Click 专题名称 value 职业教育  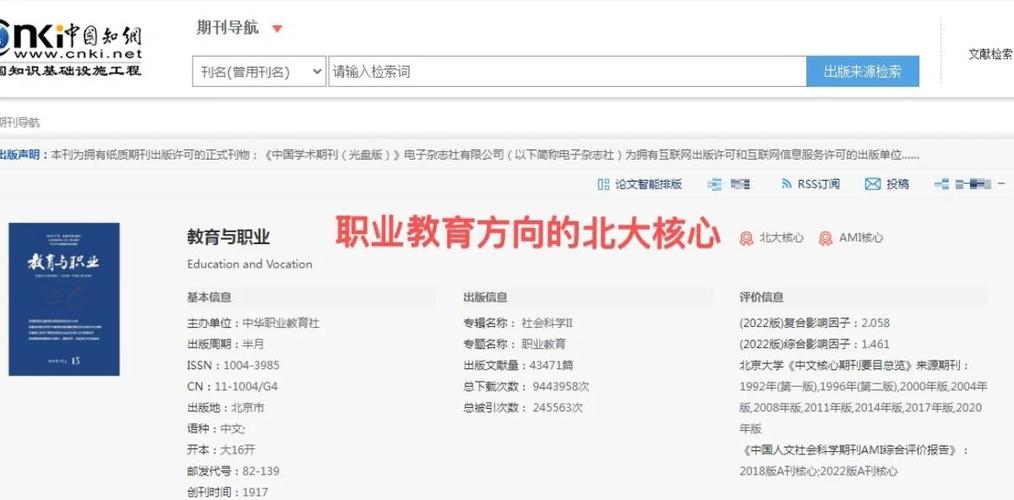(x=544, y=344)
